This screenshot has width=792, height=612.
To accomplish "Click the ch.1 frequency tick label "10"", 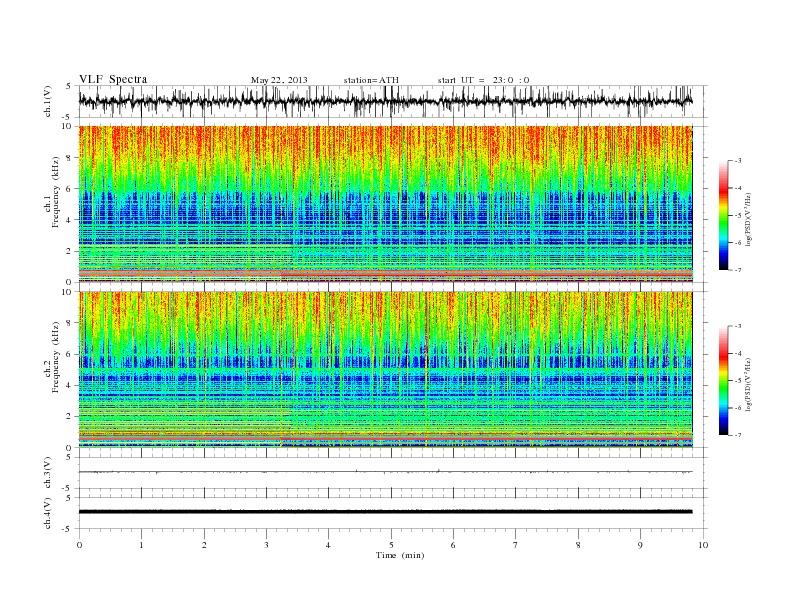I will 69,126.
